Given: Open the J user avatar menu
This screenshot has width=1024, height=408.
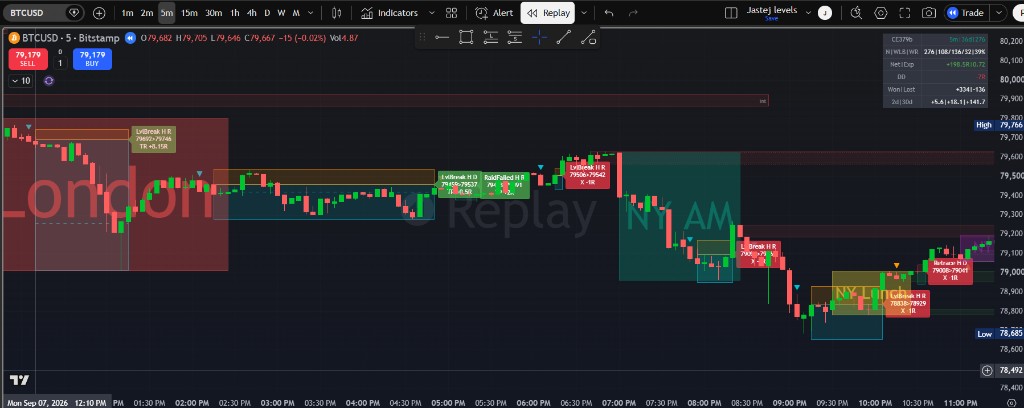Looking at the screenshot, I should pyautogui.click(x=825, y=12).
